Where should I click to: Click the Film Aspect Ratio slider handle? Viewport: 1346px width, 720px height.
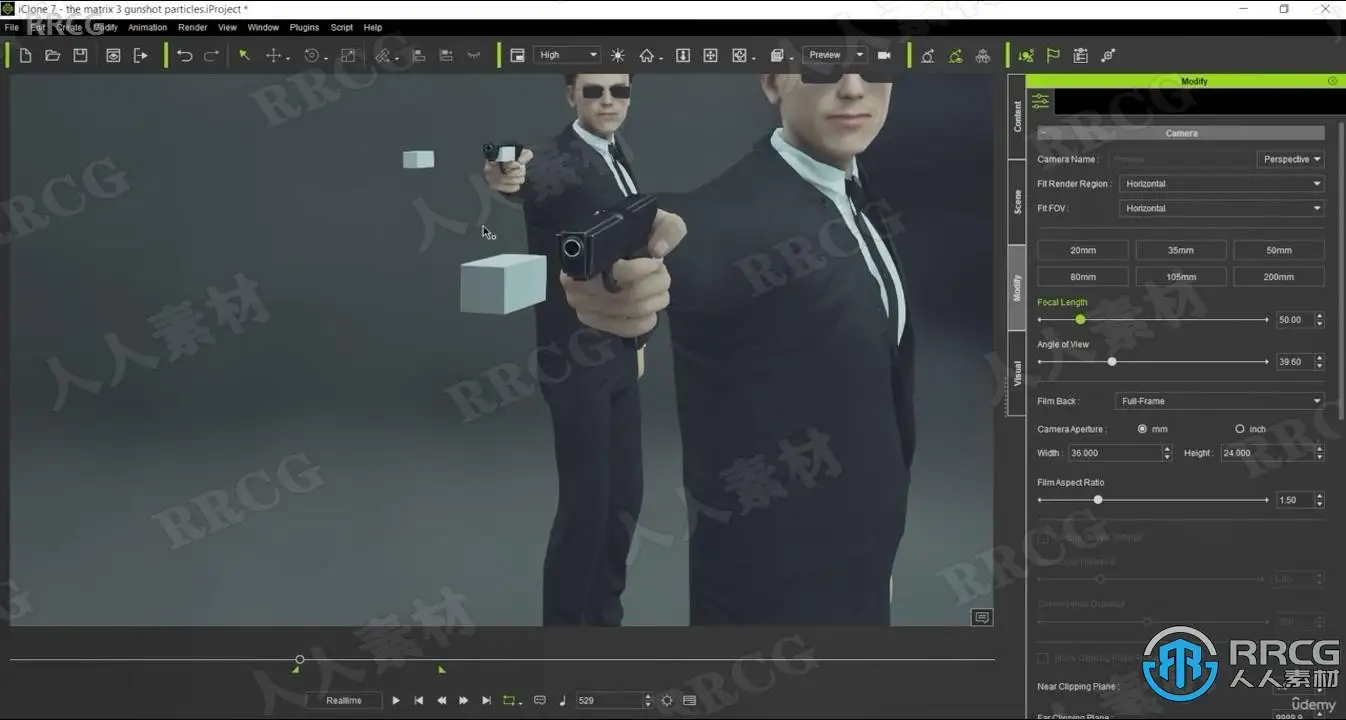[1098, 499]
